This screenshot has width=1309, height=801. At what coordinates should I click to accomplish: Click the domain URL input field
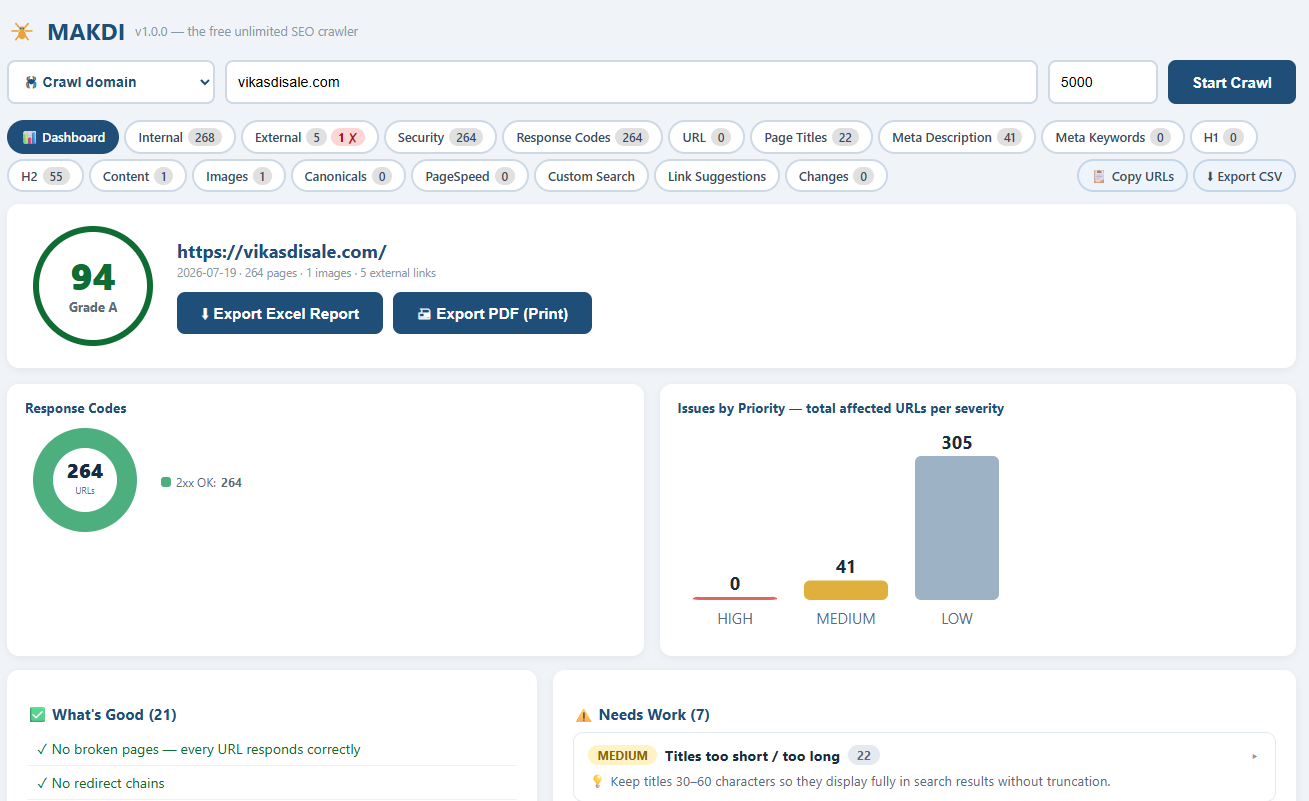pyautogui.click(x=631, y=82)
